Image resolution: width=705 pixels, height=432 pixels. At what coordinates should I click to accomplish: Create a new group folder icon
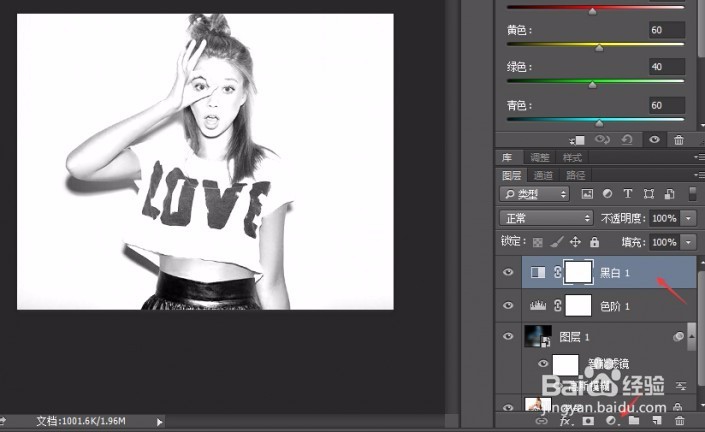pyautogui.click(x=634, y=421)
